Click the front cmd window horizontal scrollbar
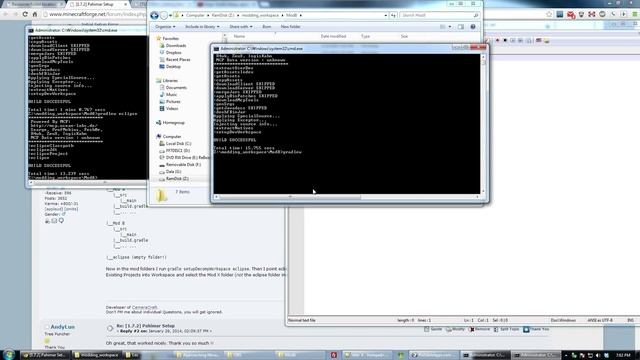The height and width of the screenshot is (360, 640). click(x=347, y=197)
